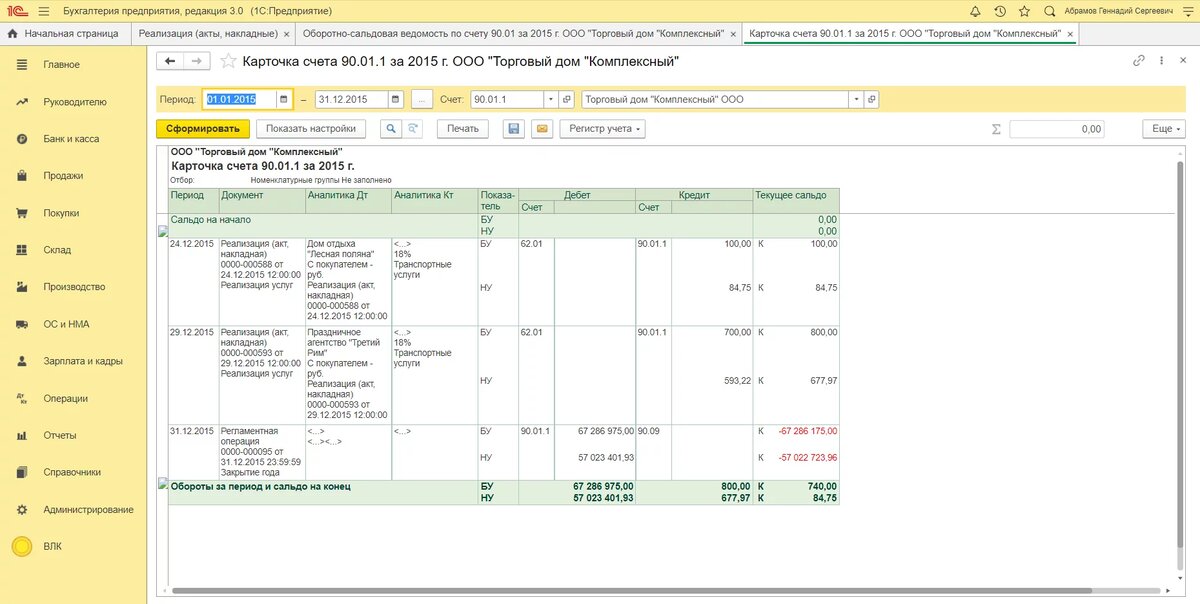Open Операции section
The width and height of the screenshot is (1200, 604).
66,398
